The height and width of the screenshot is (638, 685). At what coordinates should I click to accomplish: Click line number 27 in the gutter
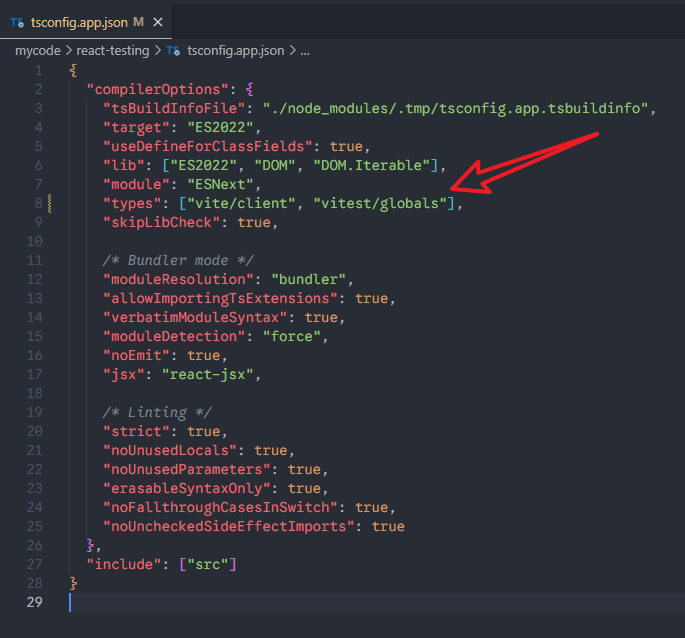35,564
